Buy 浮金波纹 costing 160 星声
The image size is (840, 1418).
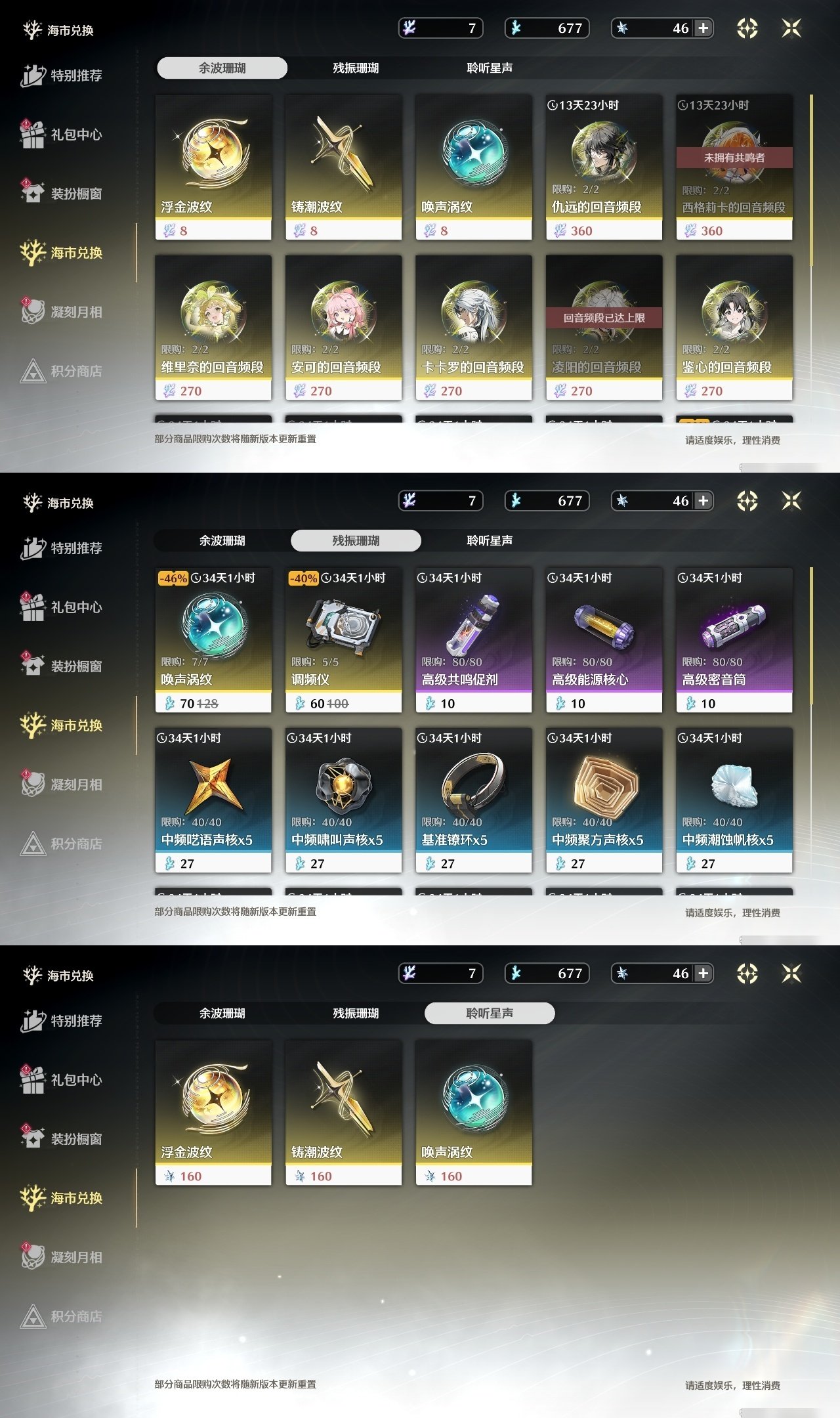(x=213, y=1113)
